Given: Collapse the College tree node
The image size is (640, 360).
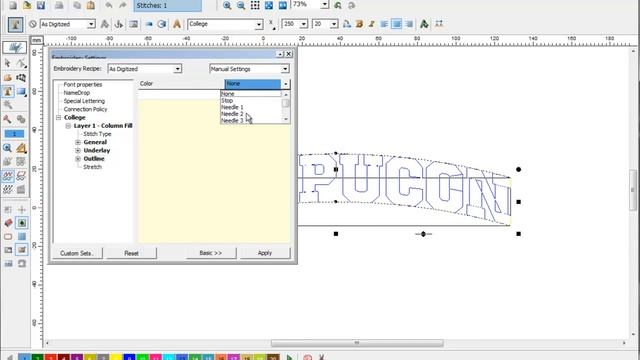Looking at the screenshot, I should 59,118.
